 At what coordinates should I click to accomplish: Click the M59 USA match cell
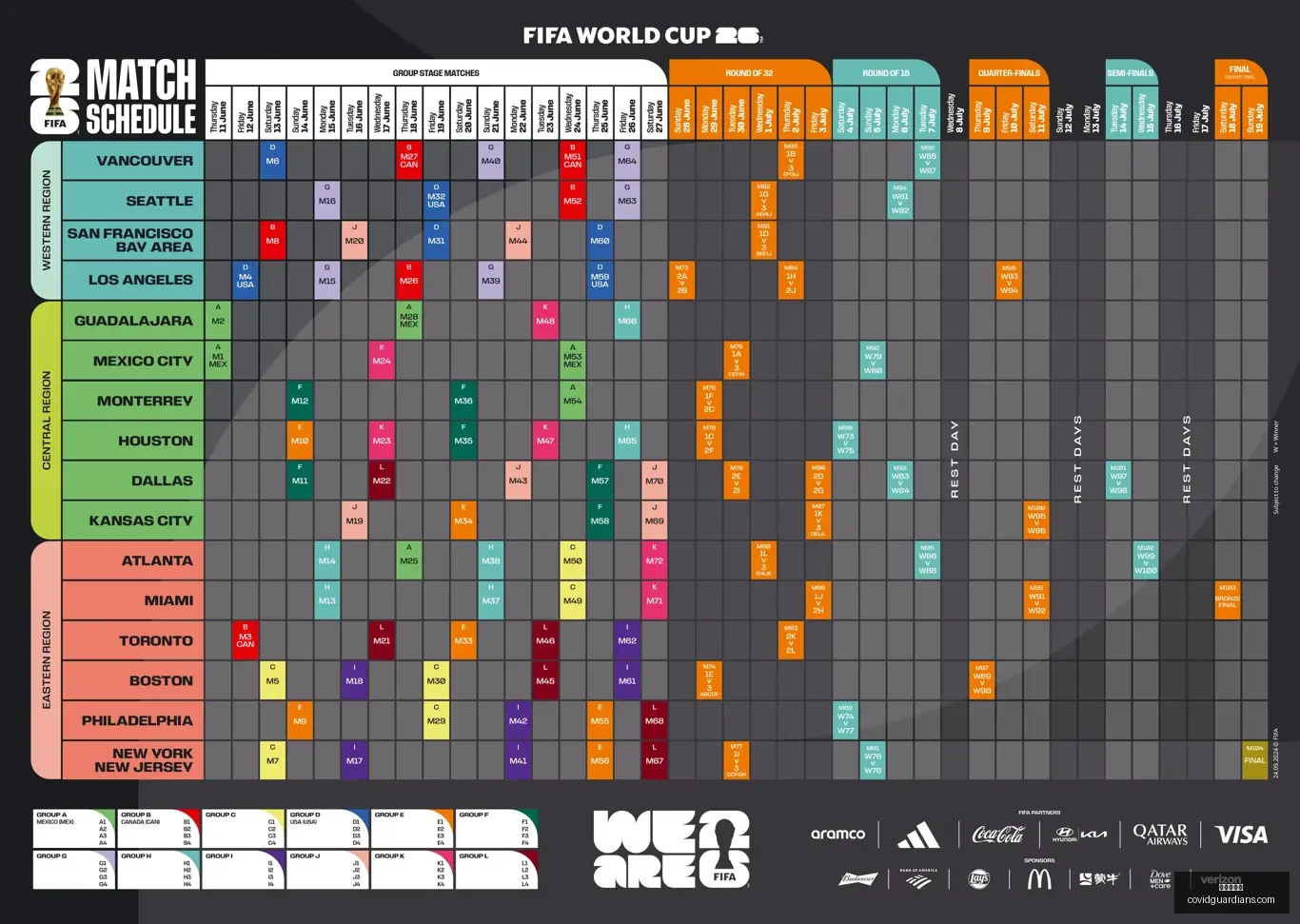(600, 280)
